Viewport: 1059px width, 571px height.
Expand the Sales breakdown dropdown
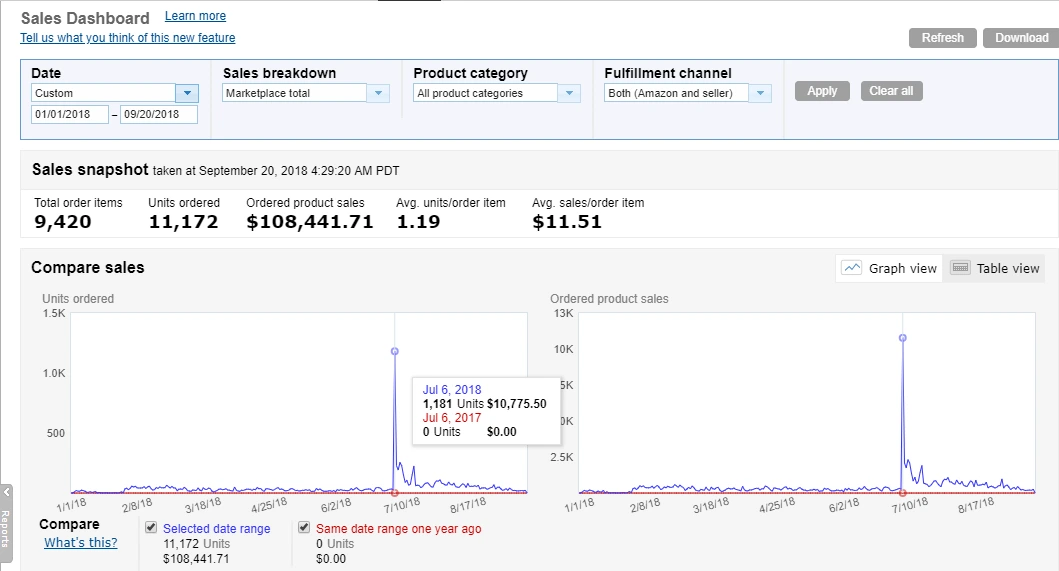point(378,93)
